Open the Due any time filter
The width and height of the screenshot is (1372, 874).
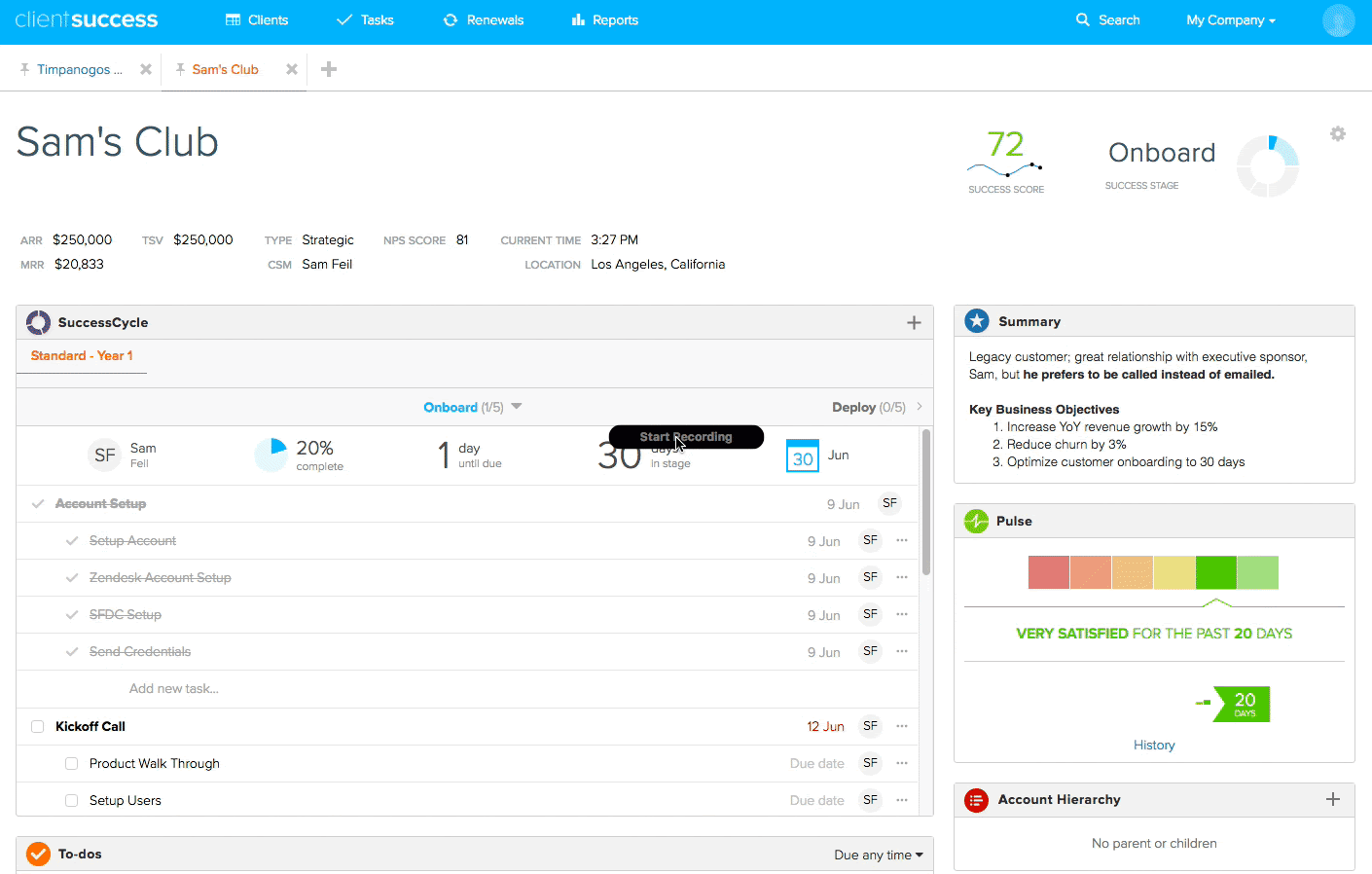(x=879, y=854)
